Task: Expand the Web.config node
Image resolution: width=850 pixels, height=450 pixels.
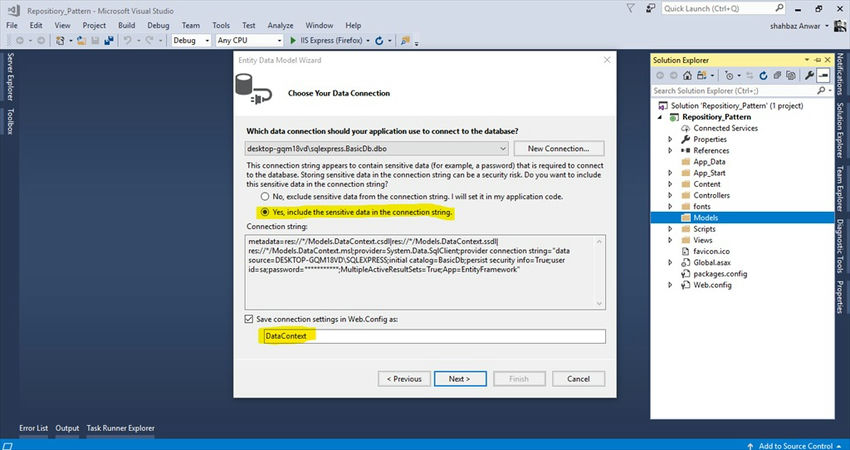Action: coord(670,285)
